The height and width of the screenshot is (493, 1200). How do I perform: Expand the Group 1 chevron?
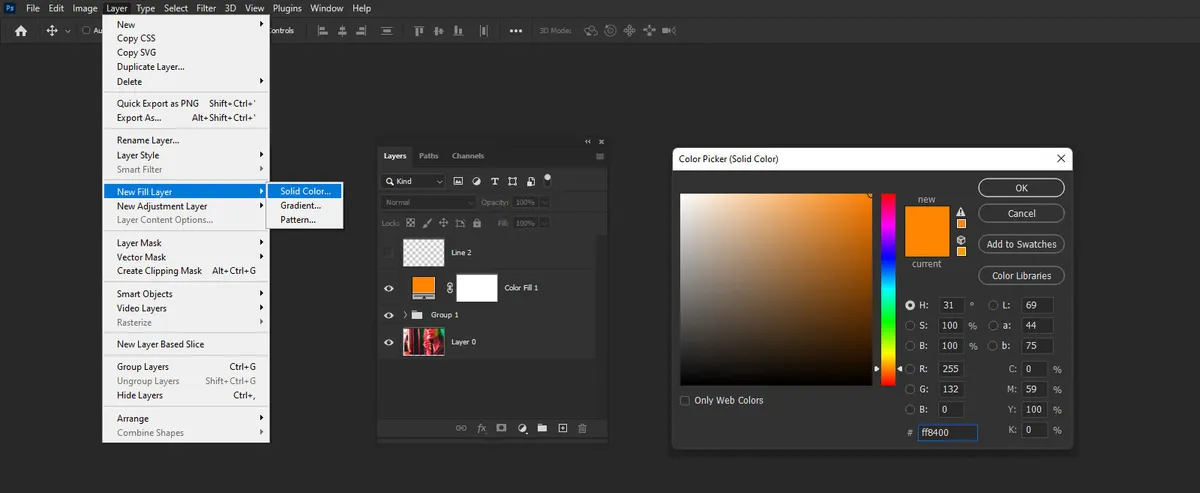point(404,315)
